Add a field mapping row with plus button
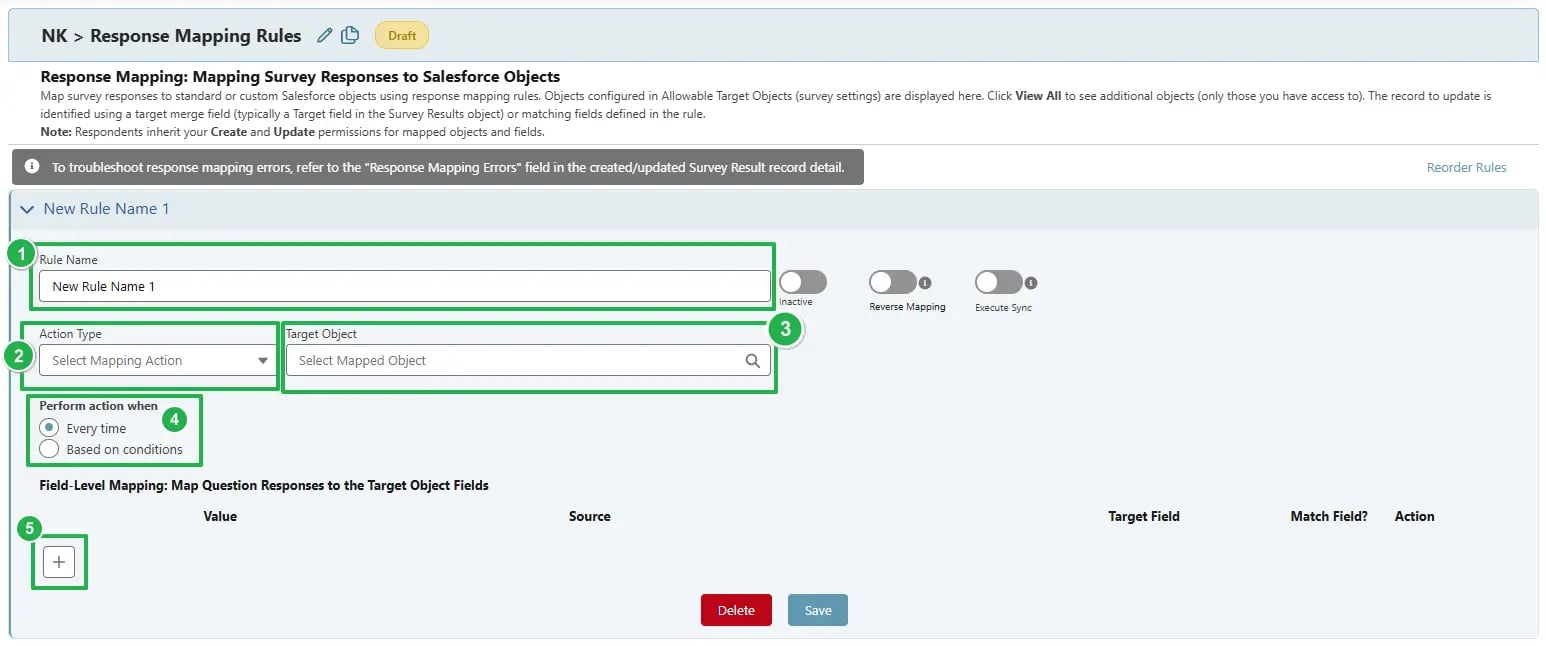Screen dimensions: 1546x646 [59, 562]
